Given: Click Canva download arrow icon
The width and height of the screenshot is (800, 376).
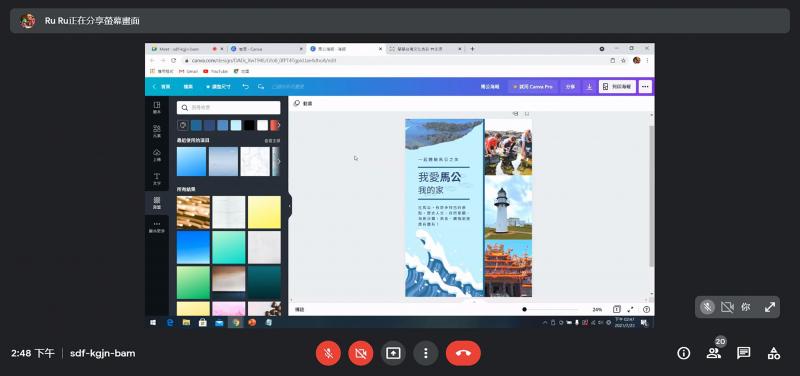Looking at the screenshot, I should click(589, 87).
